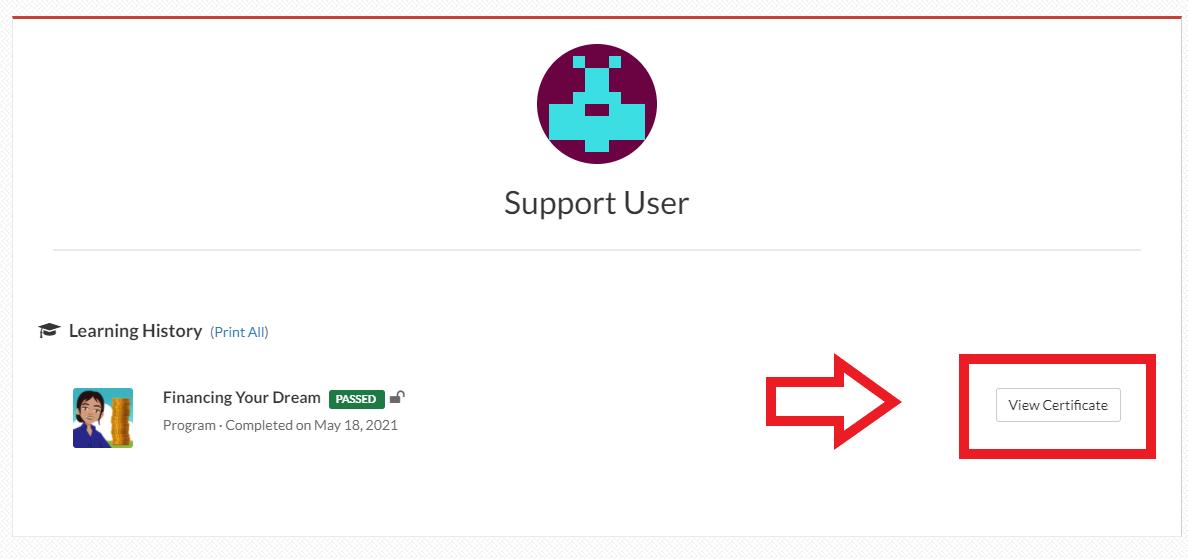
Task: Open the View Certificate button
Action: pos(1058,405)
